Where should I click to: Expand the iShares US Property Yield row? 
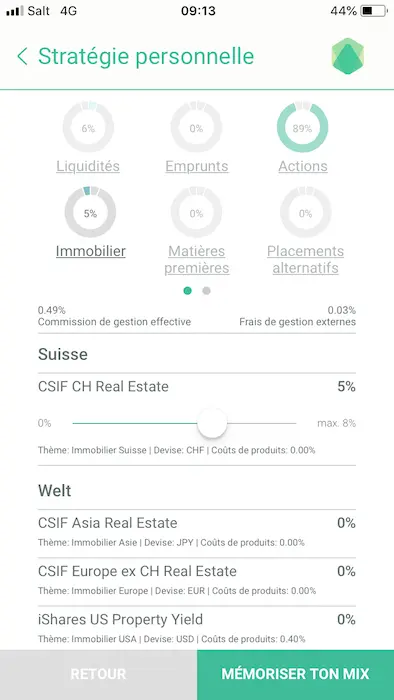click(x=197, y=629)
